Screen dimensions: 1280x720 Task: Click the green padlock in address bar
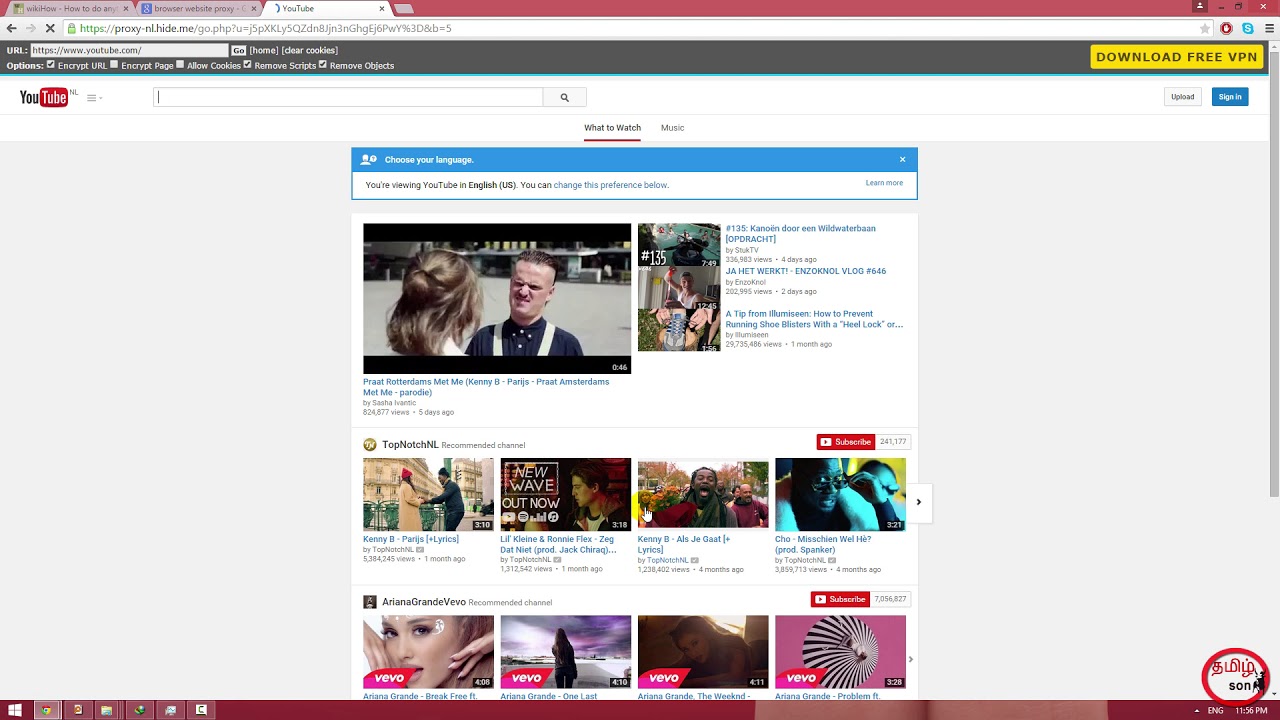[71, 29]
